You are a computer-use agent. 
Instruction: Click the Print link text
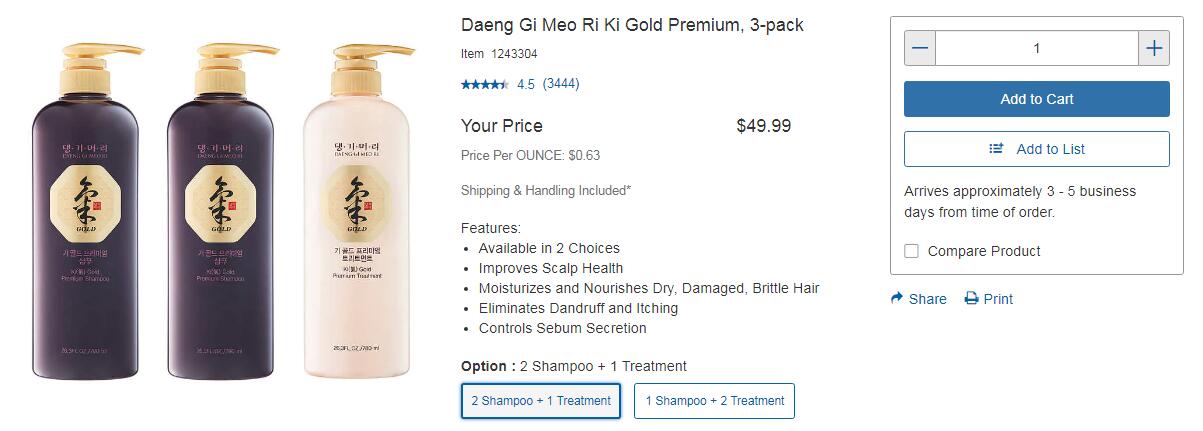click(x=998, y=299)
